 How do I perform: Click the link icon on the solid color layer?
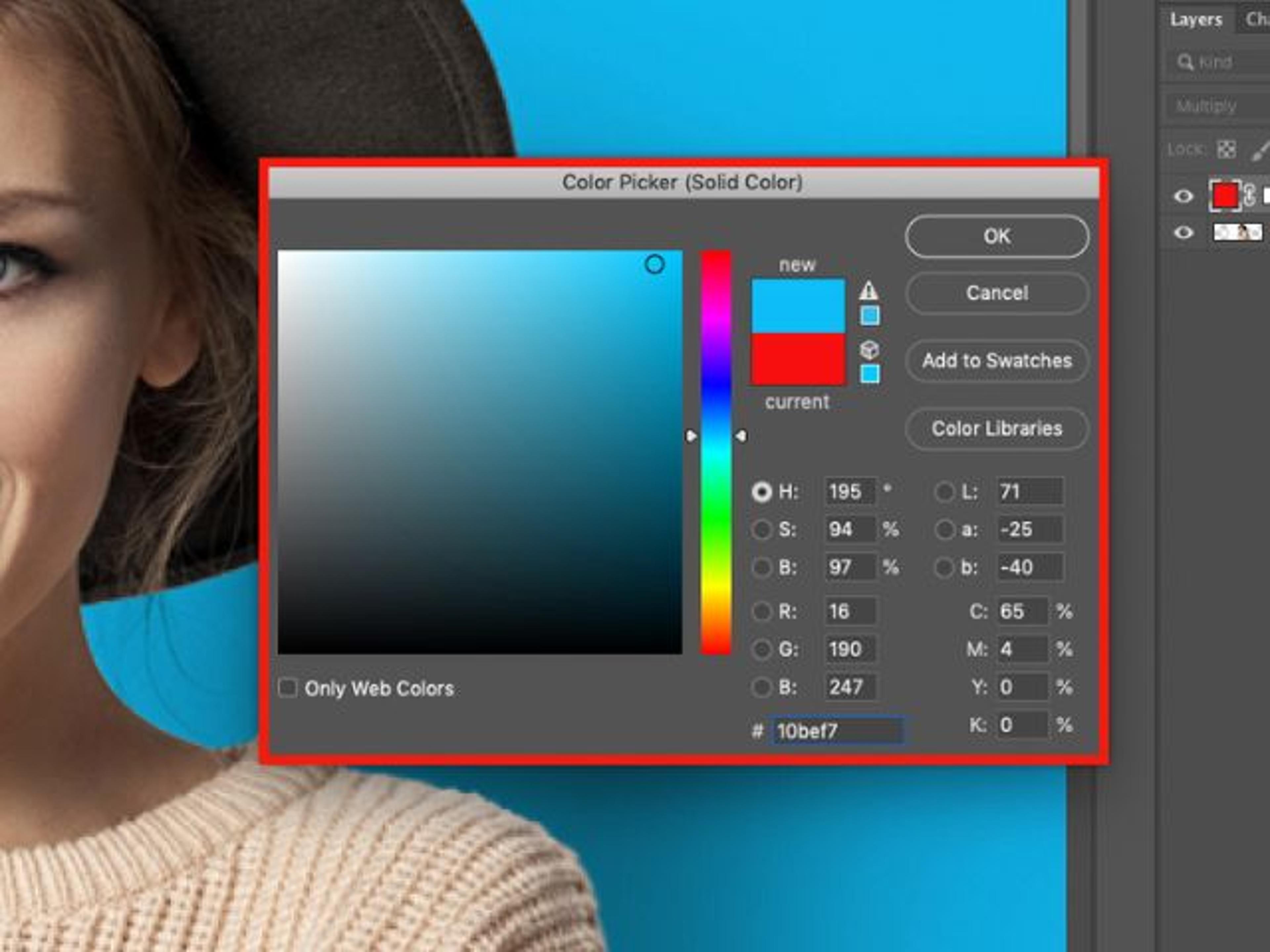[1249, 196]
